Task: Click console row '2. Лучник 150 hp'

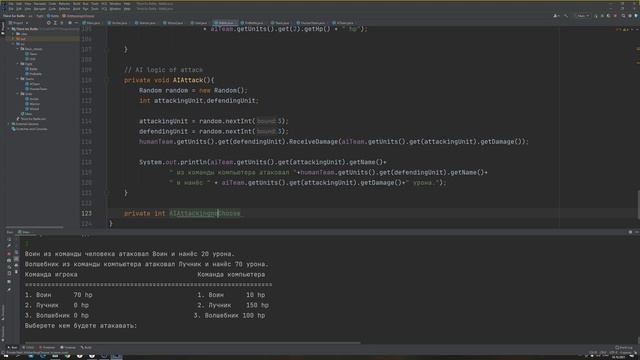Action: coord(233,305)
